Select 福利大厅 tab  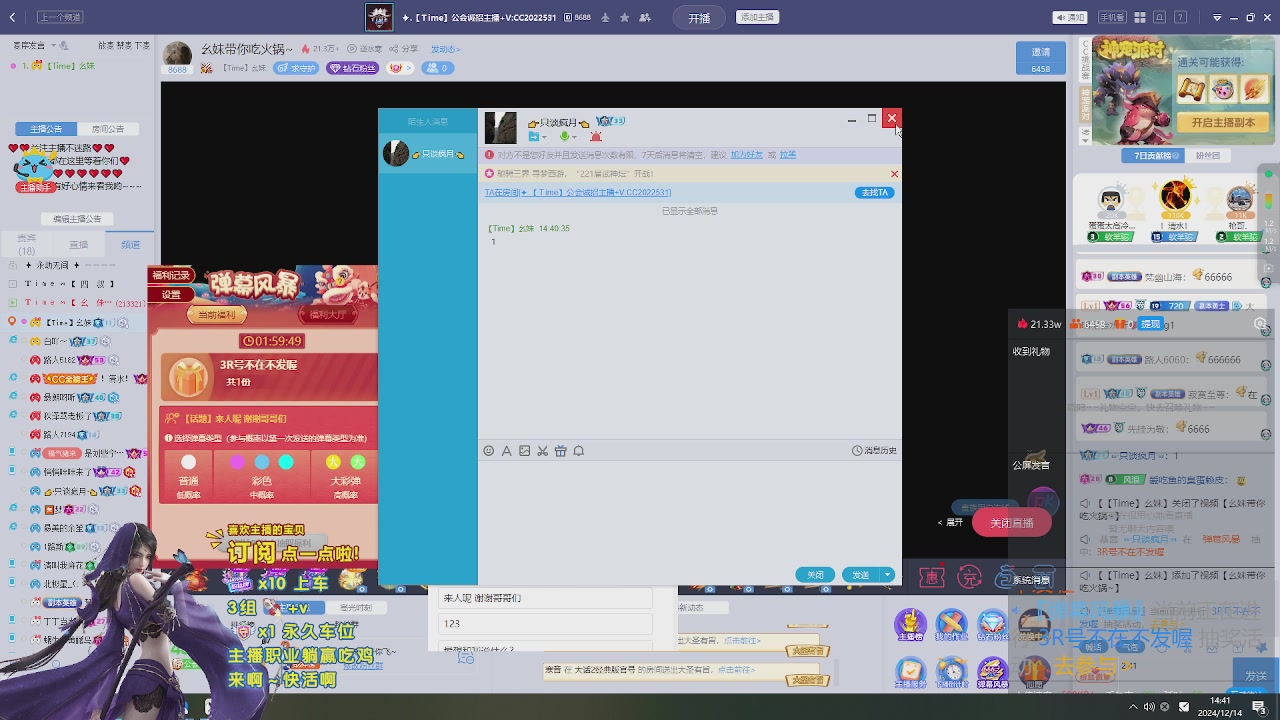(x=327, y=315)
